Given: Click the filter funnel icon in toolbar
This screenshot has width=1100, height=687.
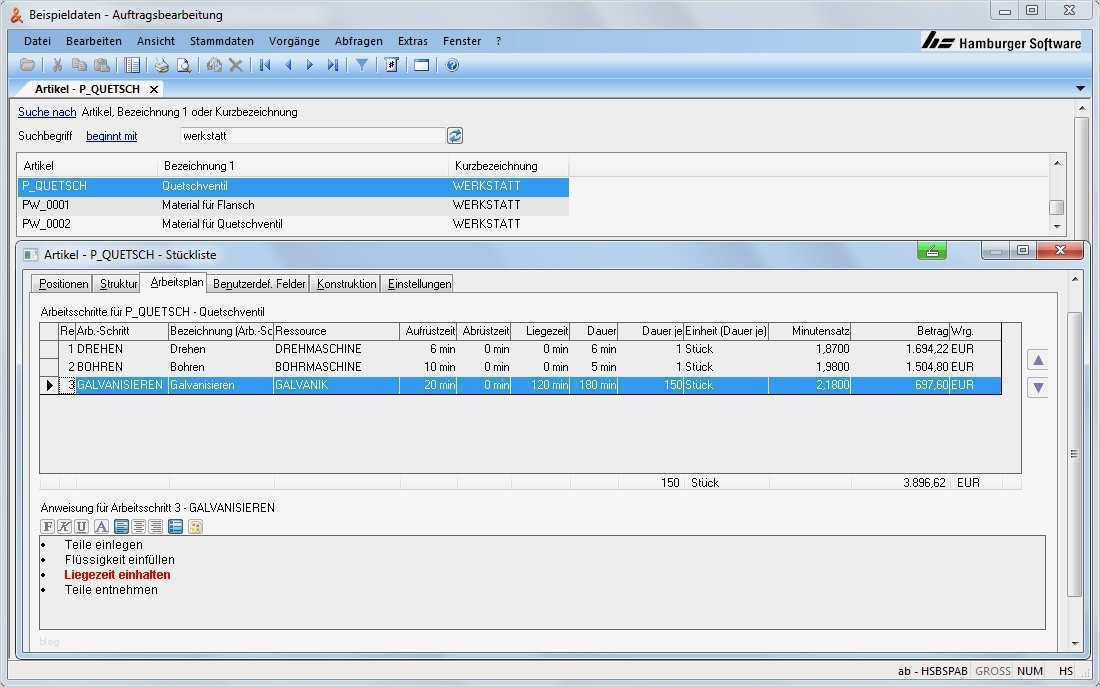Looking at the screenshot, I should tap(362, 65).
